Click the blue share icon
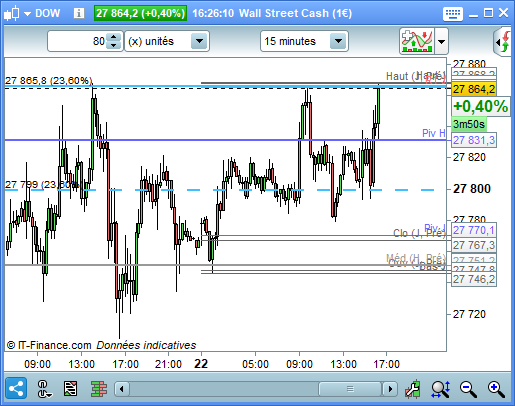 16,388
